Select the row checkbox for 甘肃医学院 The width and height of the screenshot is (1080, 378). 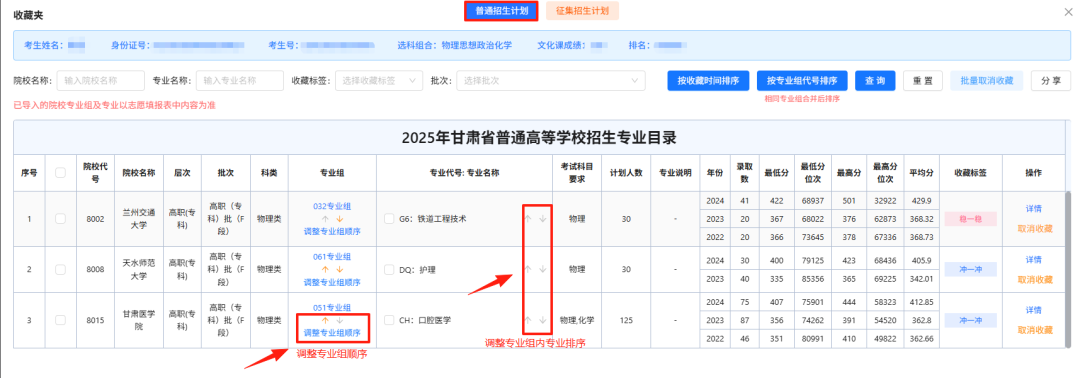coord(60,320)
